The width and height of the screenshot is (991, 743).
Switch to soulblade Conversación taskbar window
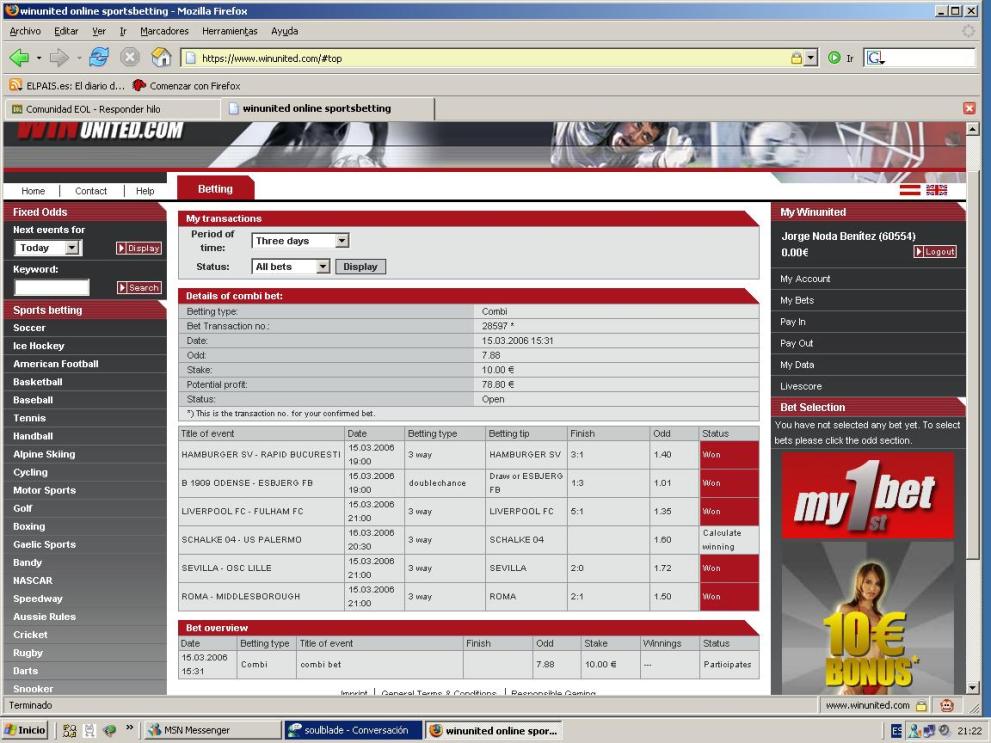(352, 730)
